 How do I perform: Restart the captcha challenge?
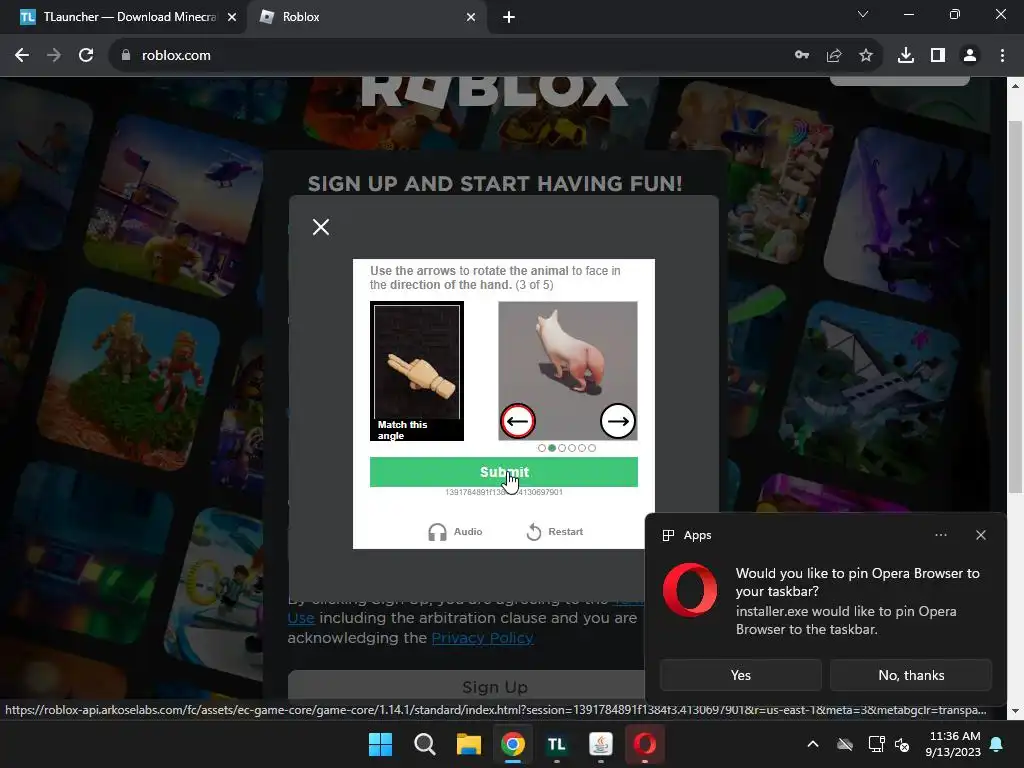554,532
